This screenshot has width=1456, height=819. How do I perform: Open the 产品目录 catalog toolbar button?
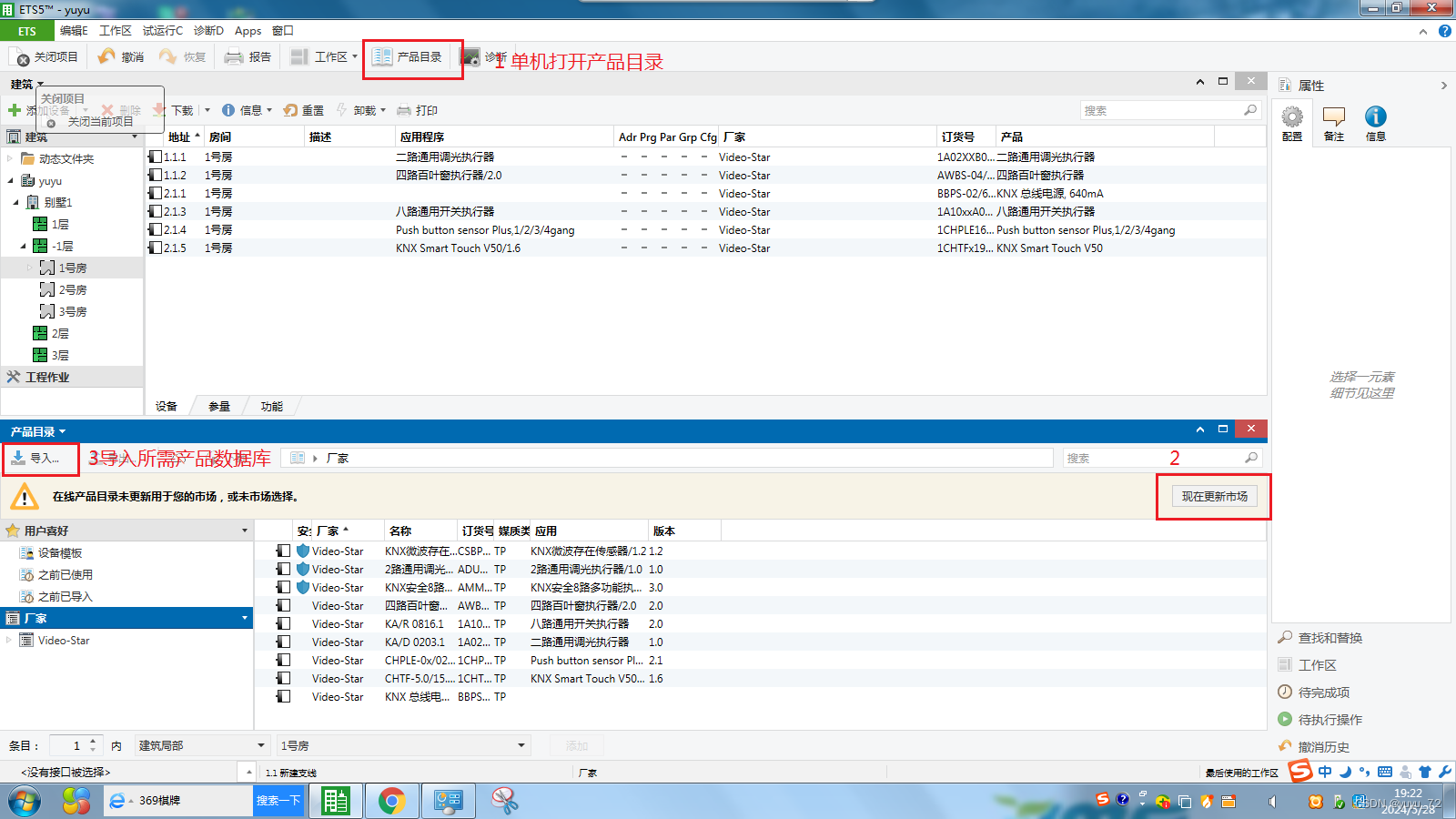[x=407, y=57]
